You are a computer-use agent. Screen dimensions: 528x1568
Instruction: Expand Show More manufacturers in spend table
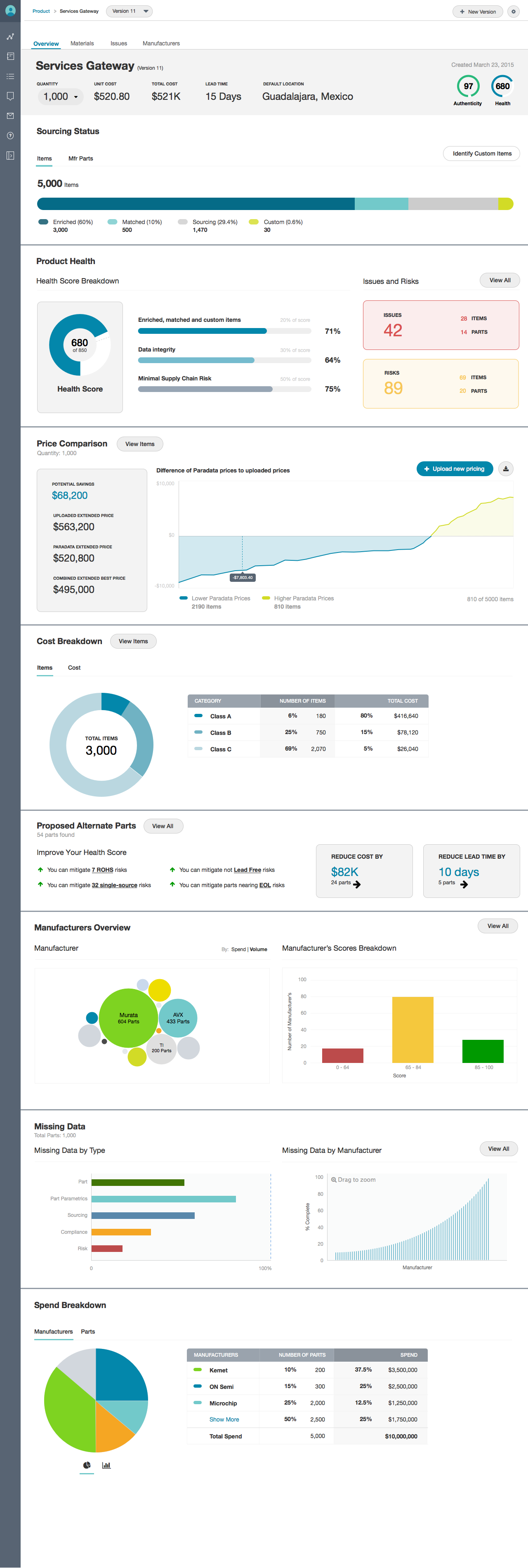(224, 1419)
